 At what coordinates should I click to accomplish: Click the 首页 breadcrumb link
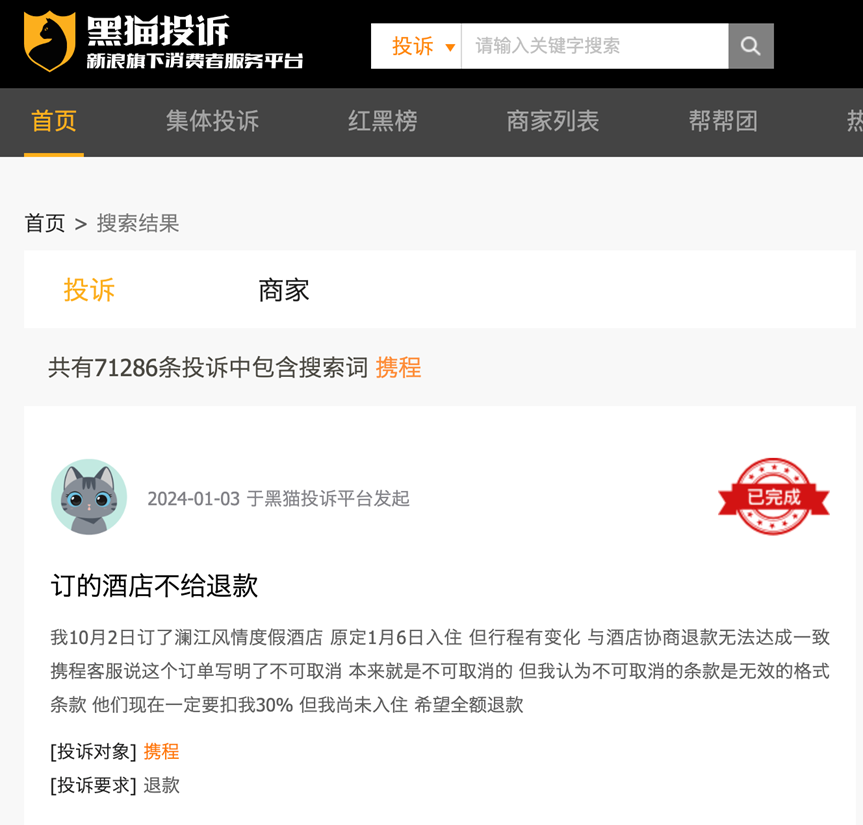click(x=45, y=223)
